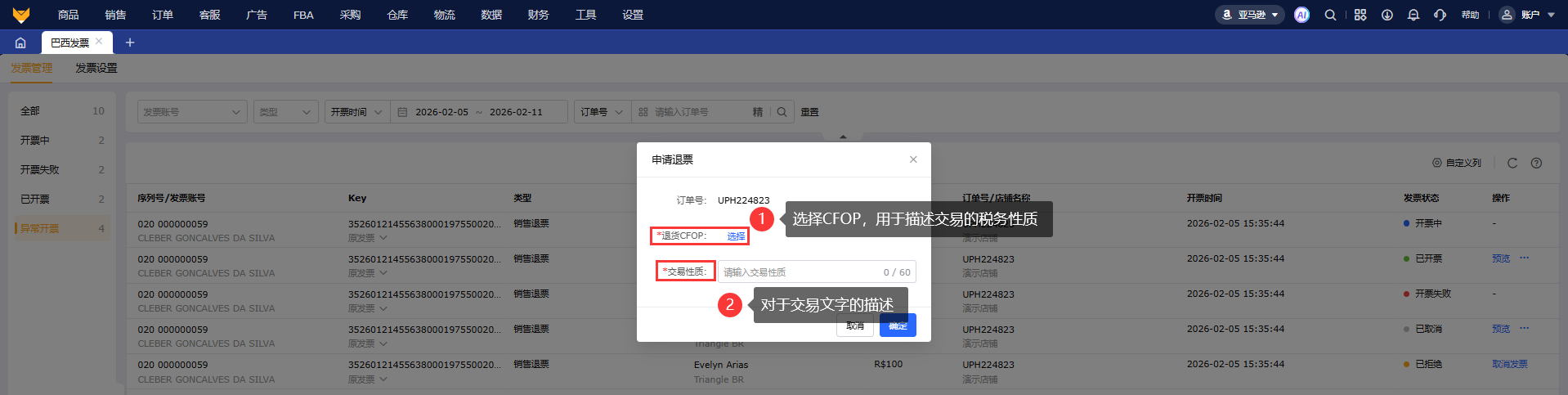
Task: Click the 开票时间 column header
Action: tap(1204, 198)
